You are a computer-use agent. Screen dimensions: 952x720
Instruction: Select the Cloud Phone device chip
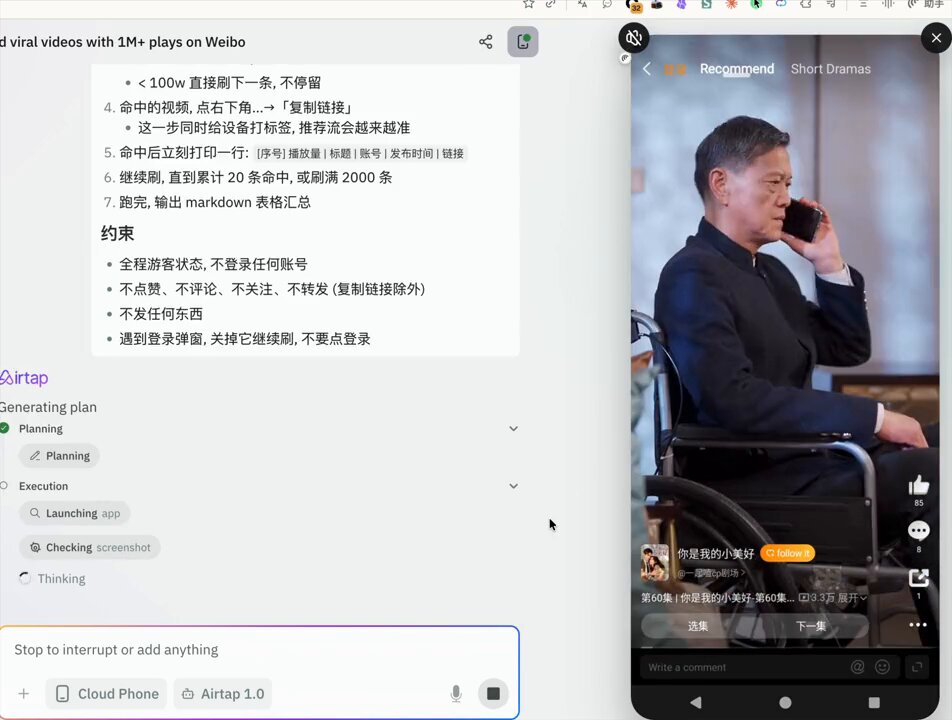(106, 694)
